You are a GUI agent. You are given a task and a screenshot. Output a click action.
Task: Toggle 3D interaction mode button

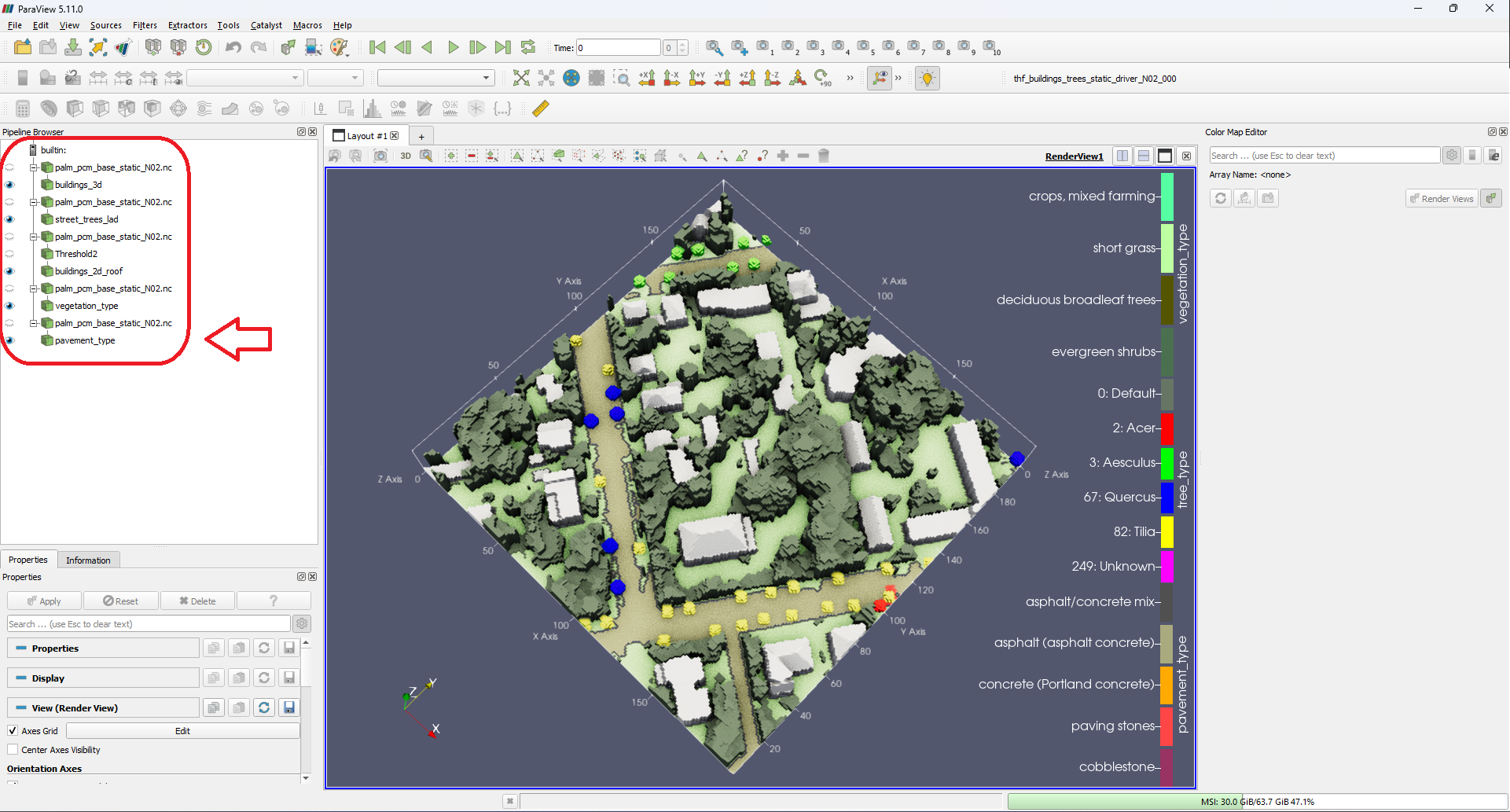[x=406, y=156]
